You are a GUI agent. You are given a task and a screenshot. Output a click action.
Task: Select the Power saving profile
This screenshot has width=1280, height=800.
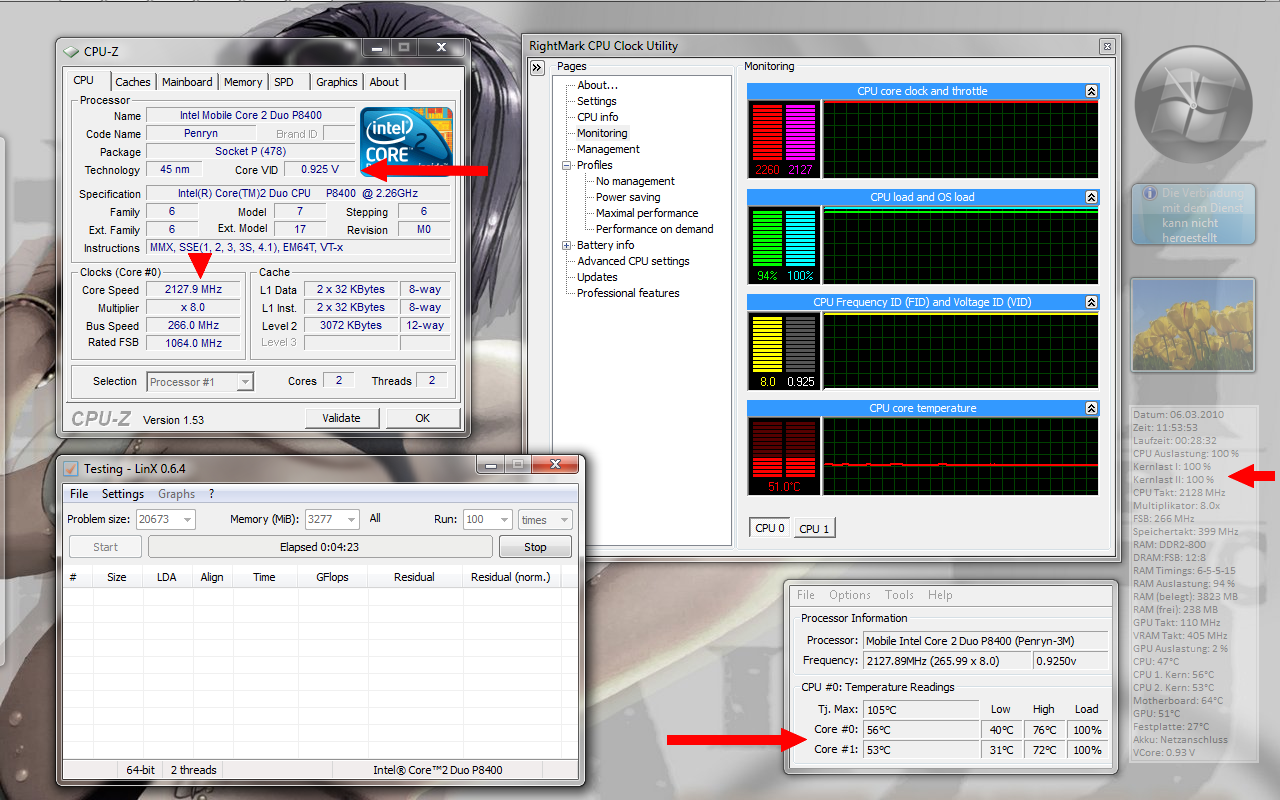coord(628,197)
